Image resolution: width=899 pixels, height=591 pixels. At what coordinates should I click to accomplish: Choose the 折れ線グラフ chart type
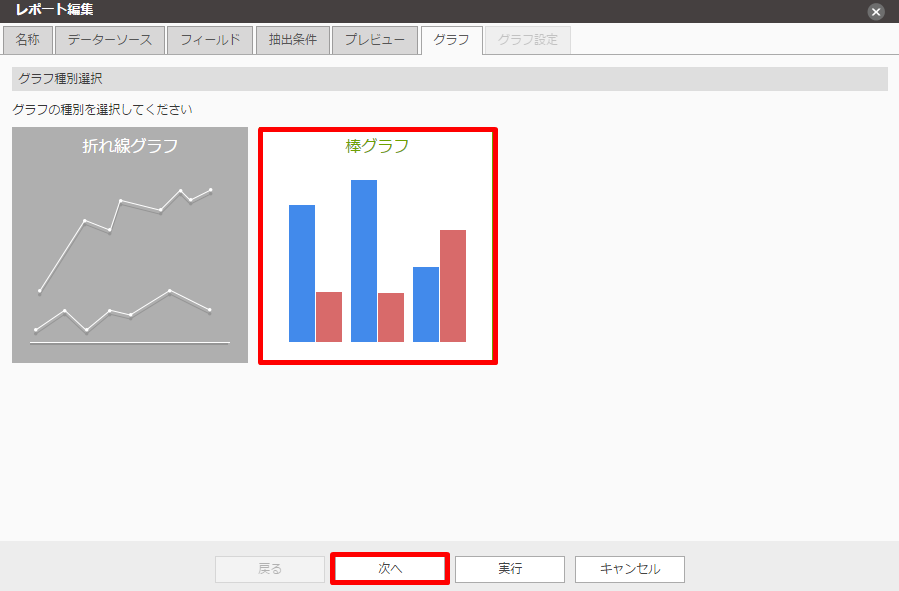click(130, 245)
